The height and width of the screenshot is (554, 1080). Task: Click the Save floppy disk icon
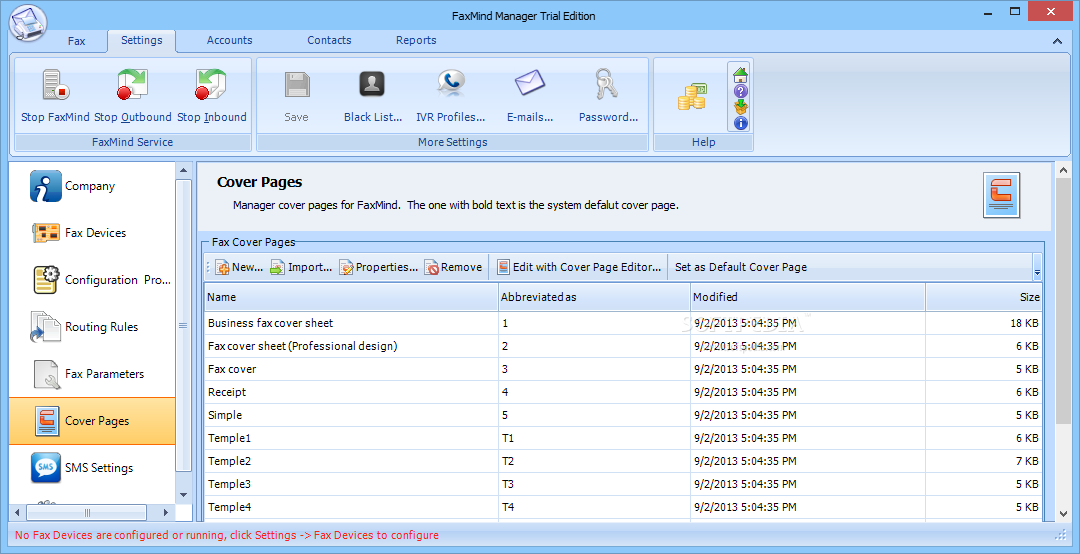click(297, 86)
